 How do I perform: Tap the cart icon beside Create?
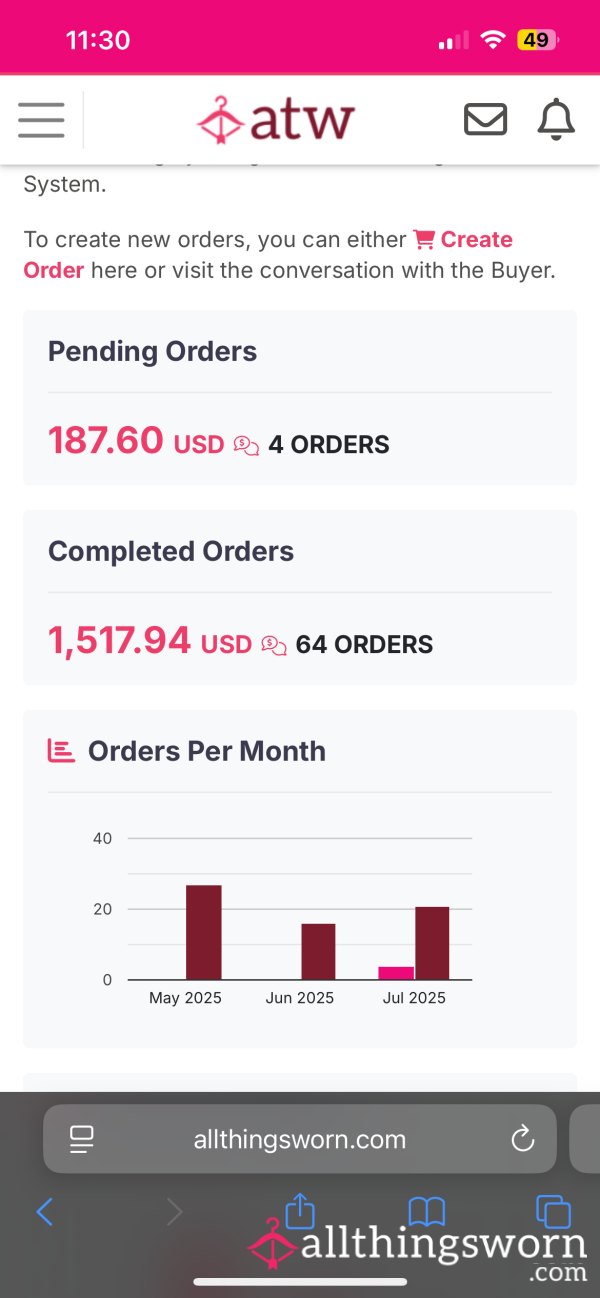point(424,240)
